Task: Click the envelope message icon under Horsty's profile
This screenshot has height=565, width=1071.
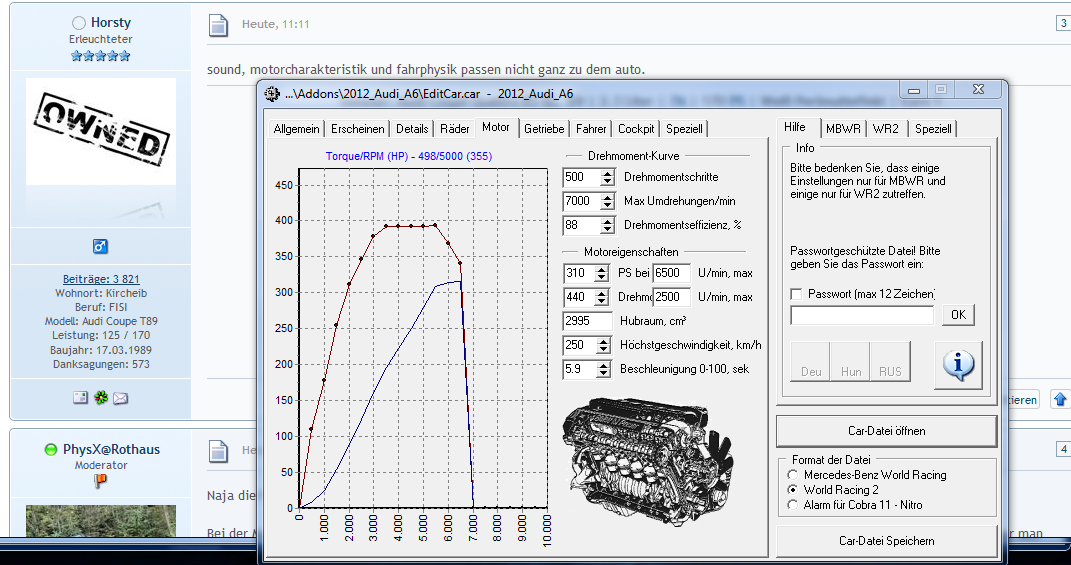Action: click(x=120, y=398)
